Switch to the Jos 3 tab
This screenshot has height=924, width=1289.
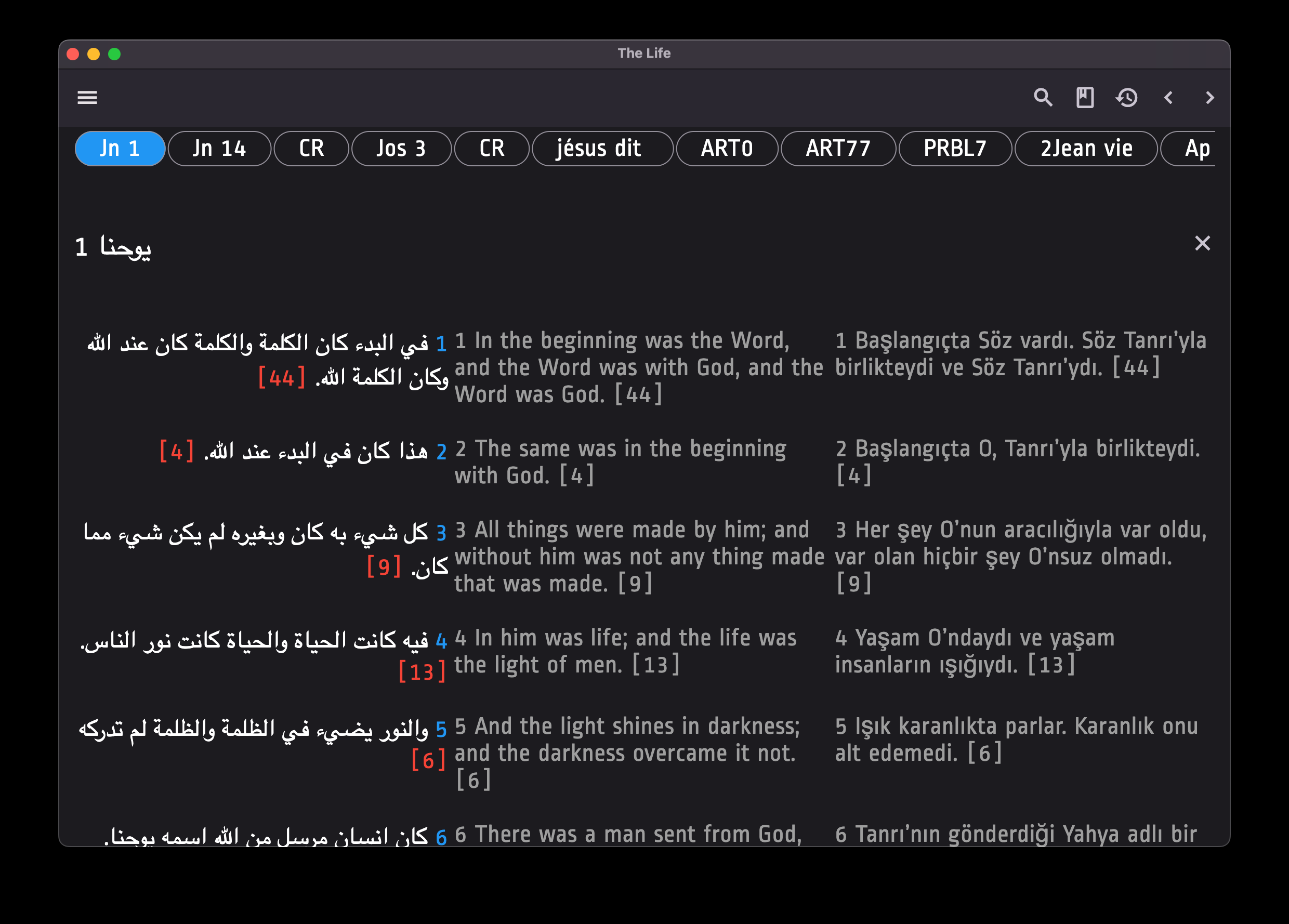401,149
